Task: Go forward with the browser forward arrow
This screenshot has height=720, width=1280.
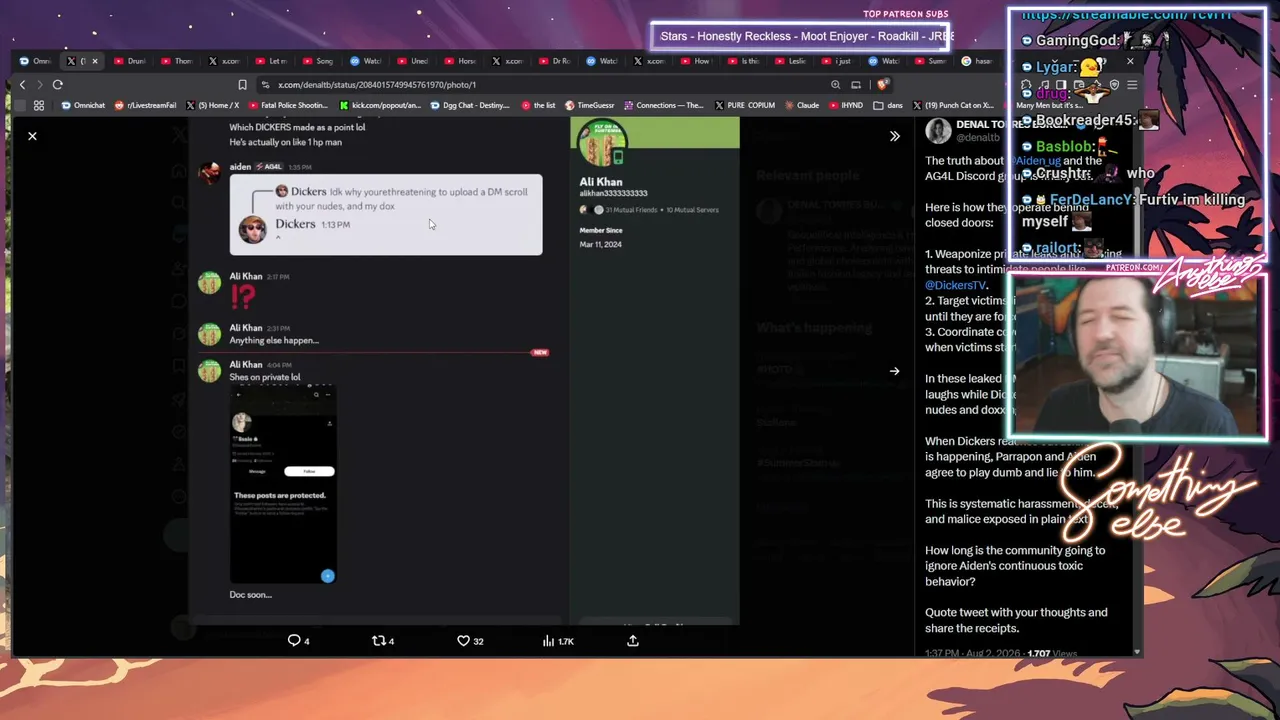Action: coord(39,85)
